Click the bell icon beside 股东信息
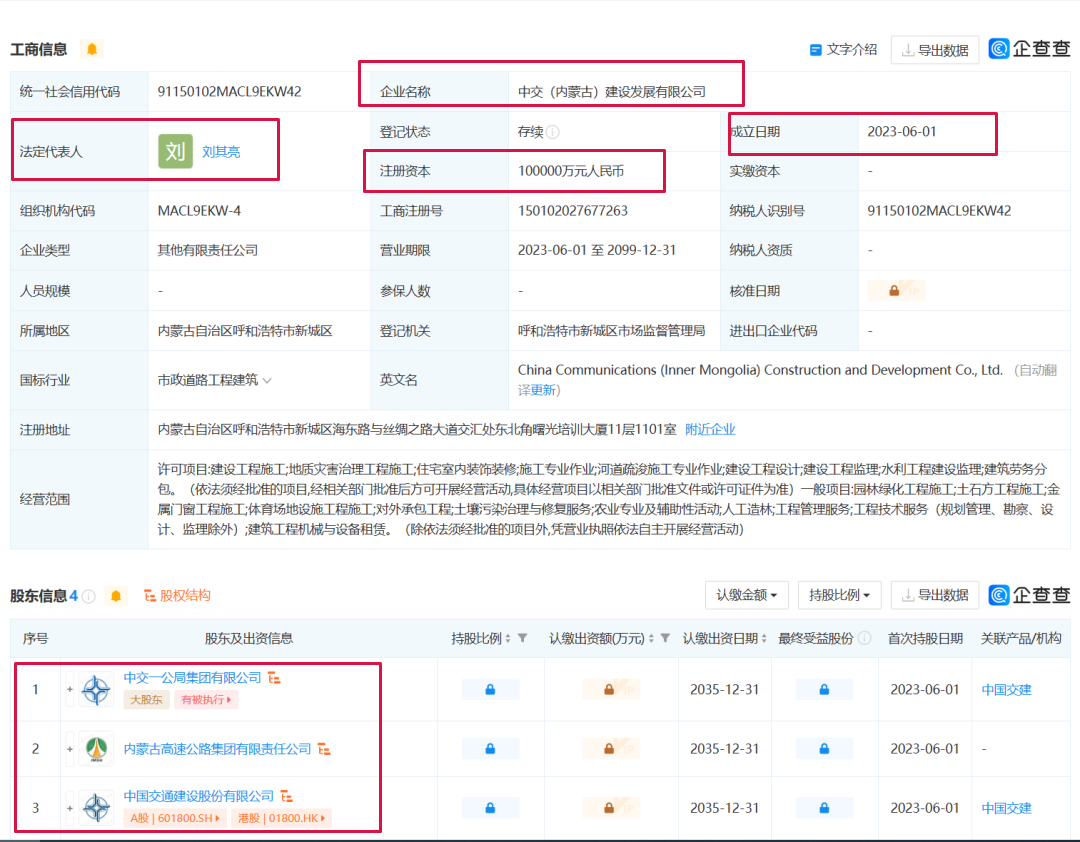The width and height of the screenshot is (1080, 842). click(116, 595)
